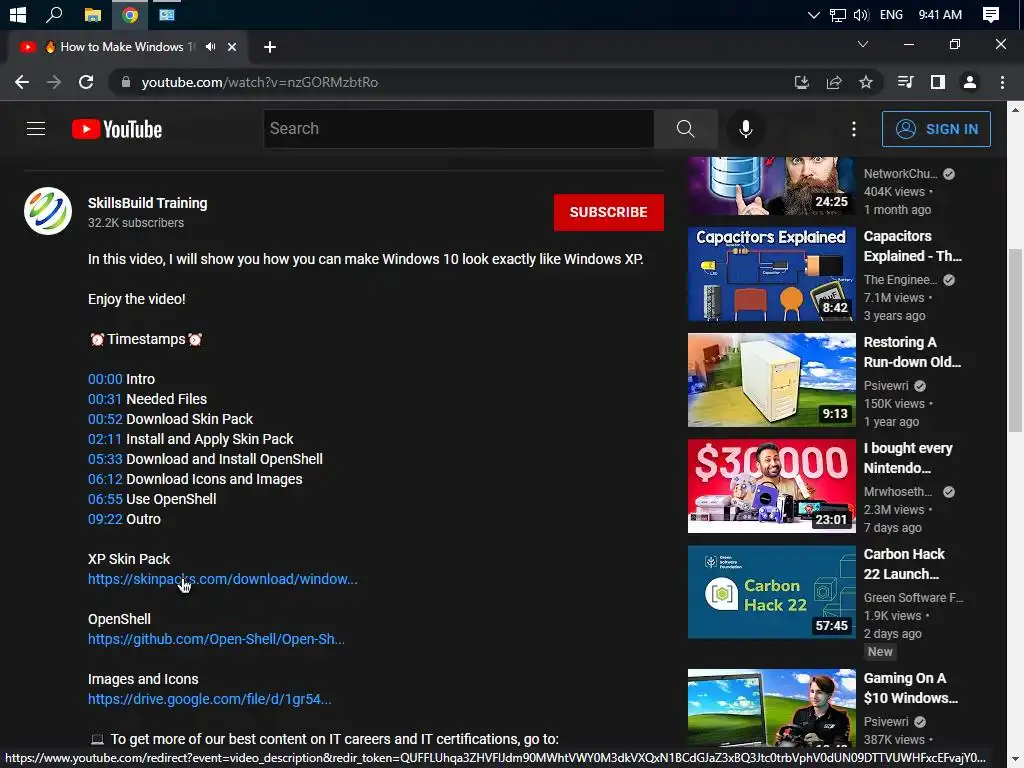Toggle the Chrome side panel
This screenshot has width=1024, height=768.
point(938,82)
